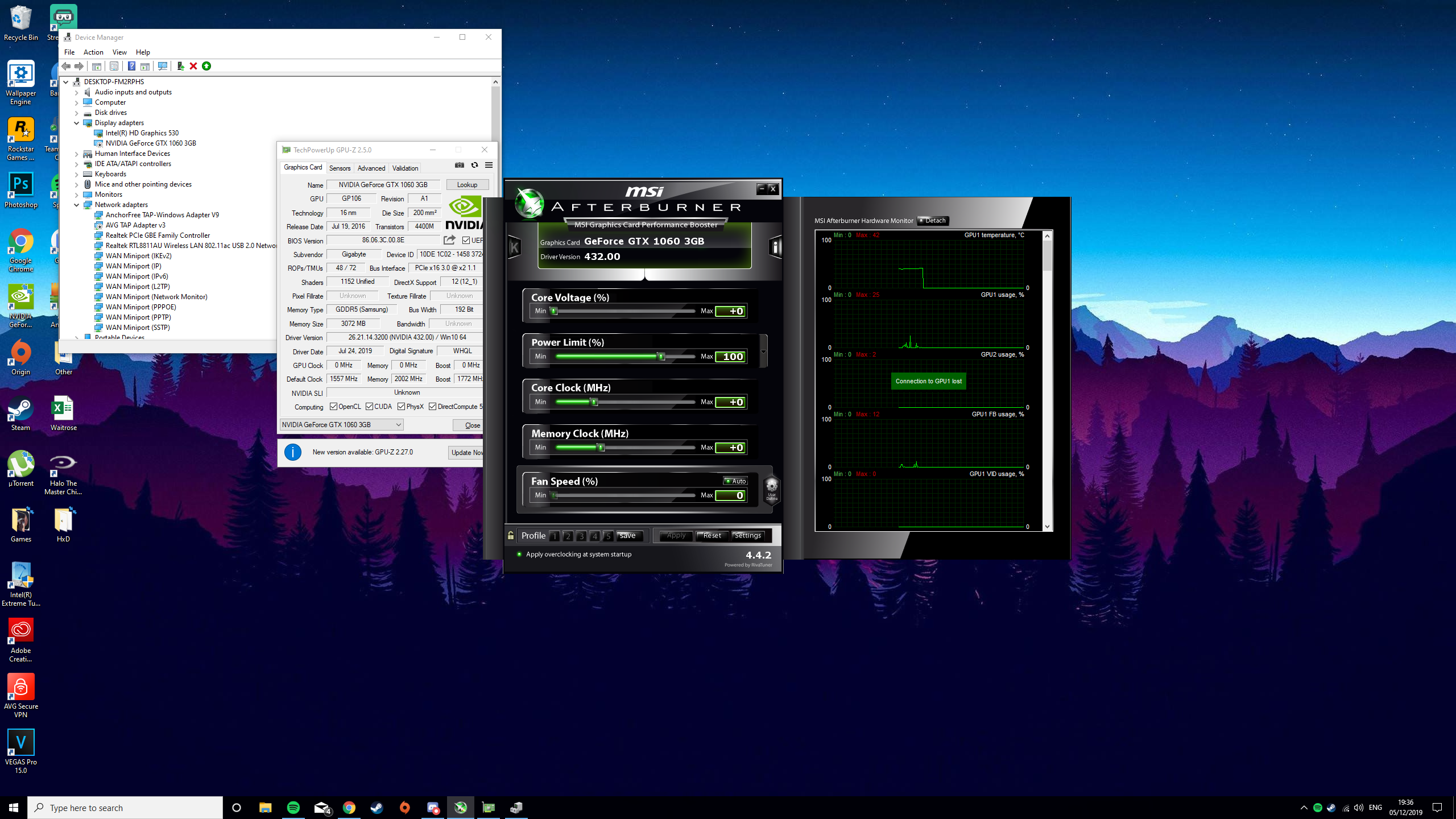Screen dimensions: 1456x819
Task: Toggle the OpenCL checkbox in GPU-Z
Action: (333, 407)
